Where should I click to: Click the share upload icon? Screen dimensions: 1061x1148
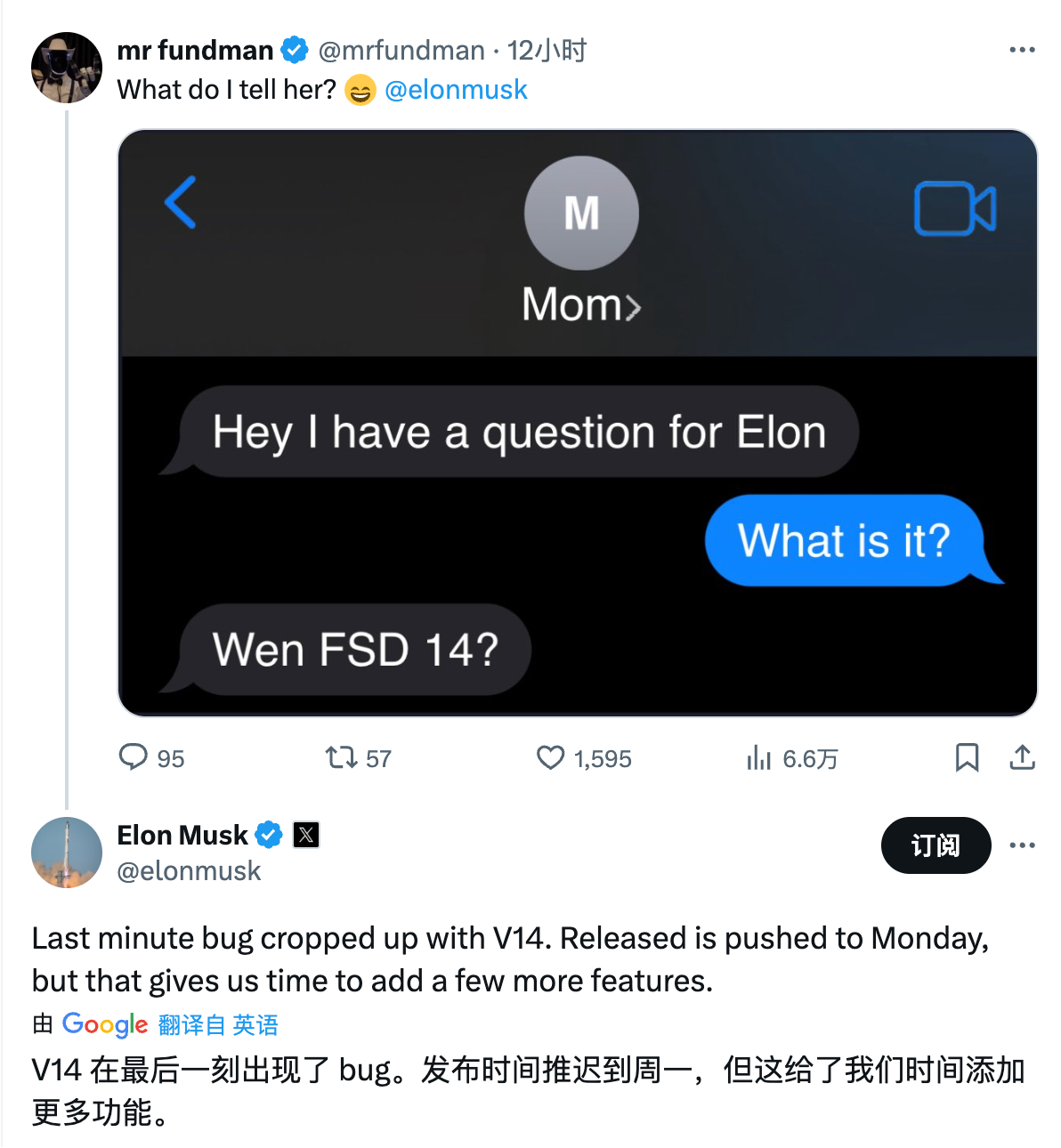(1022, 757)
